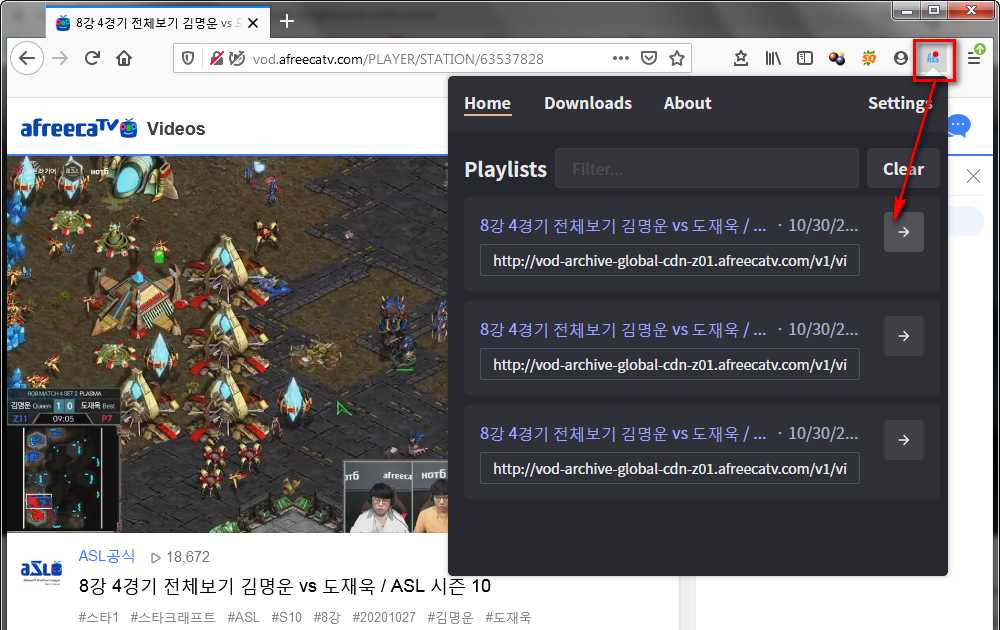Open the About tab in popup
Screen dimensions: 1000x630
(688, 103)
